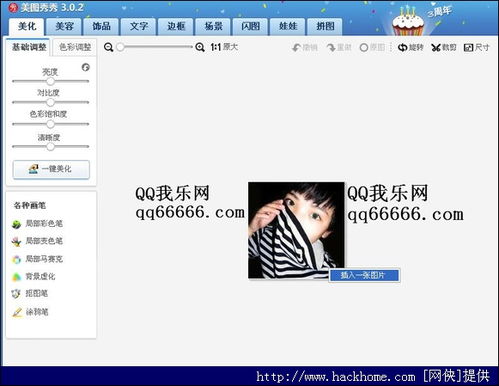
Task: Click the 美图秀秀 logo in title bar
Action: (13, 7)
